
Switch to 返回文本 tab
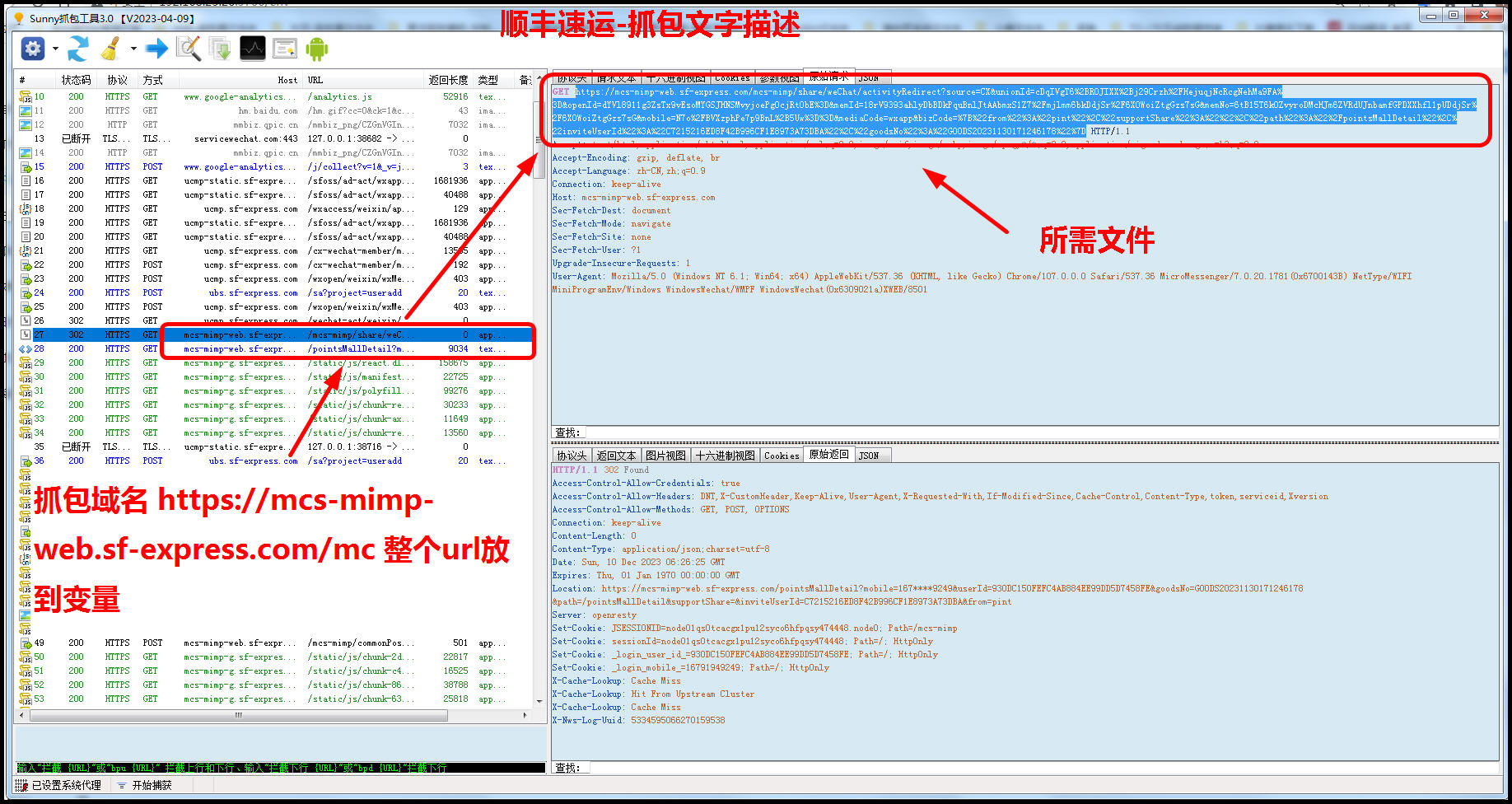coord(616,456)
